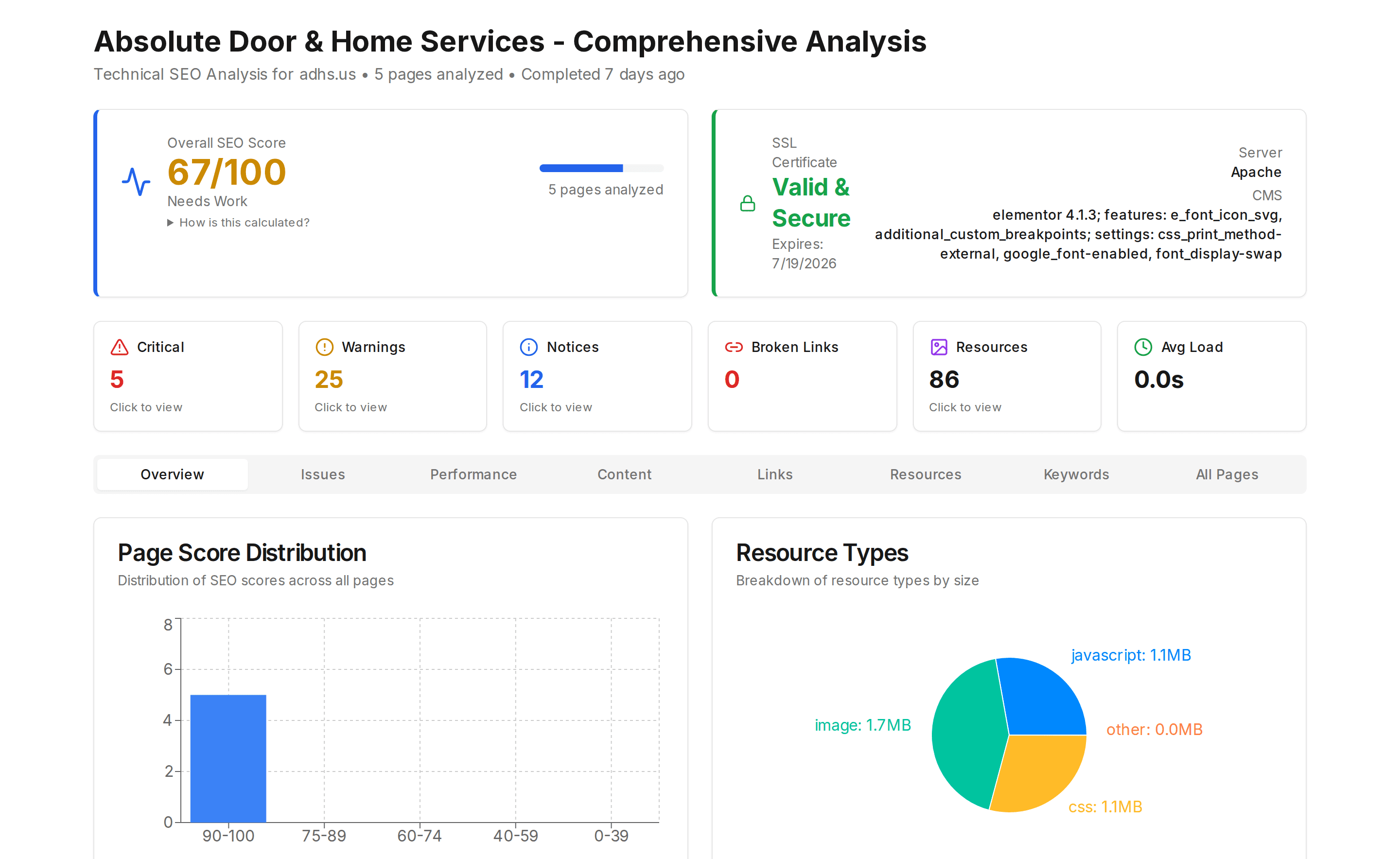Click the green Avg Load clock icon
The image size is (1400, 859).
(x=1143, y=347)
